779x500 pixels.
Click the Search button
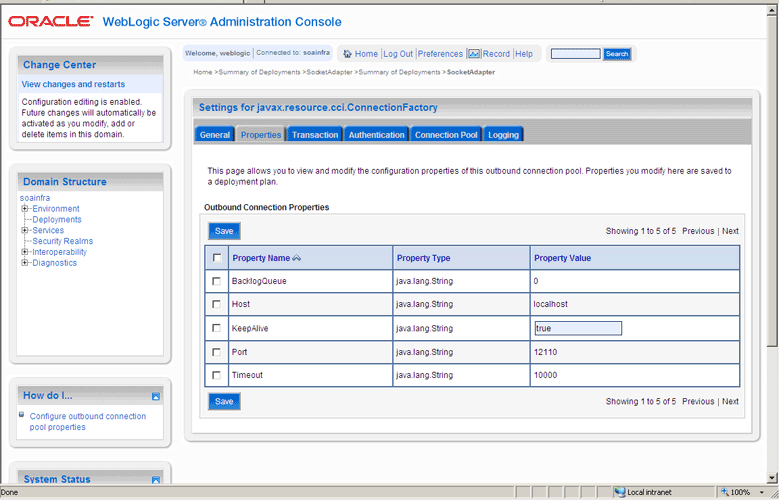coord(617,54)
